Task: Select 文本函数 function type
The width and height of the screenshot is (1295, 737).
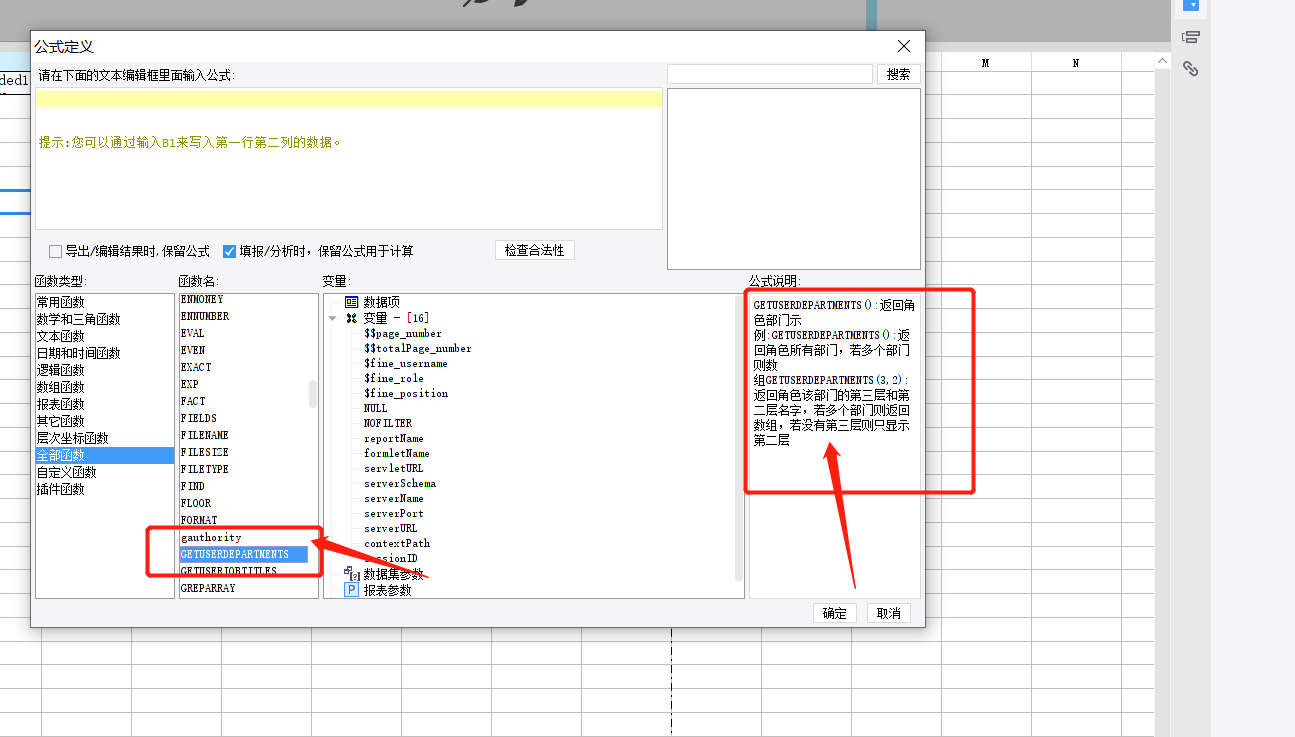Action: coord(105,336)
